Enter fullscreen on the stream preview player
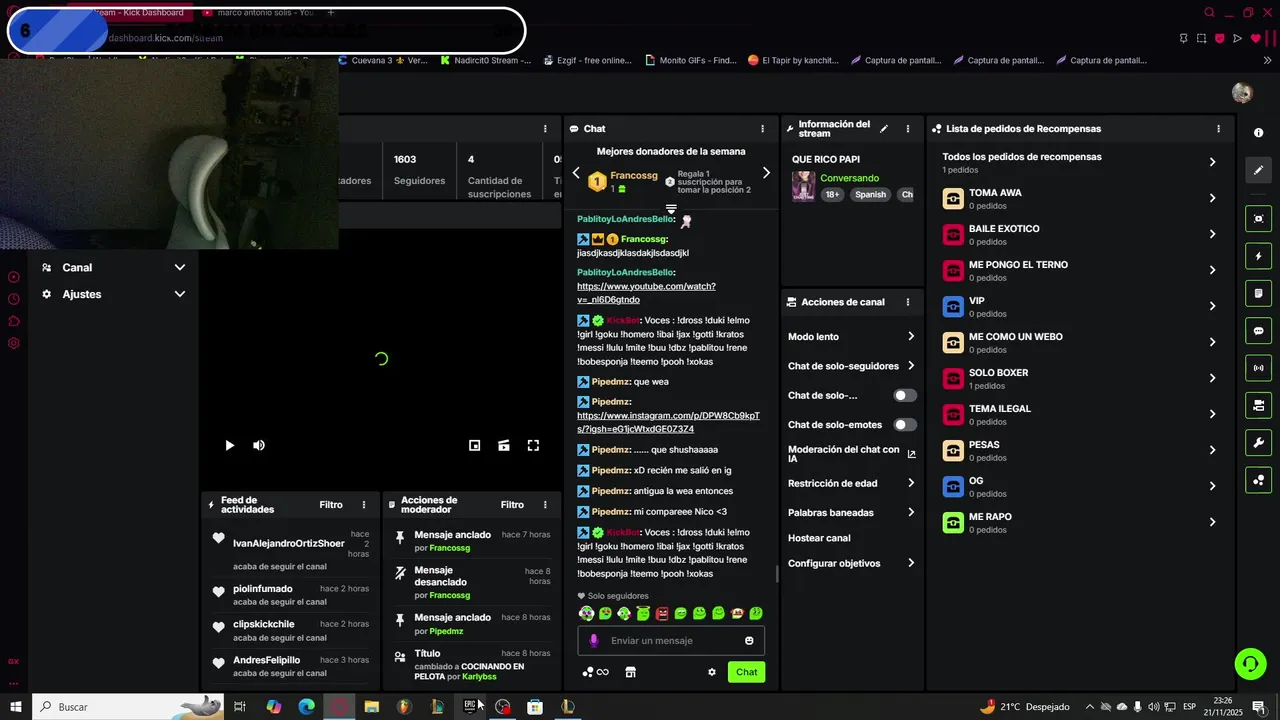 tap(533, 446)
